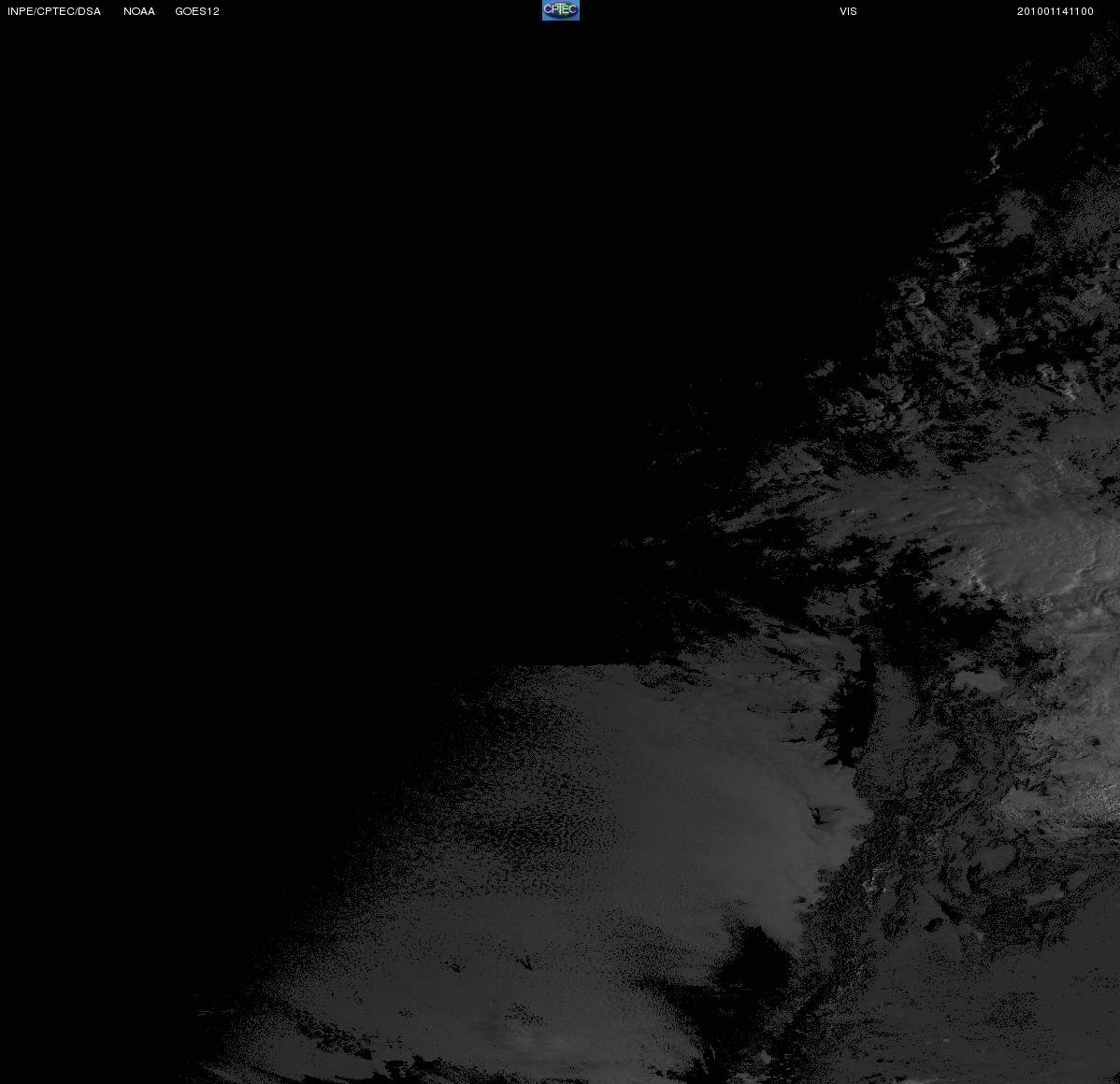Click the GOES12 satellite label
The height and width of the screenshot is (1084, 1120).
[x=197, y=11]
